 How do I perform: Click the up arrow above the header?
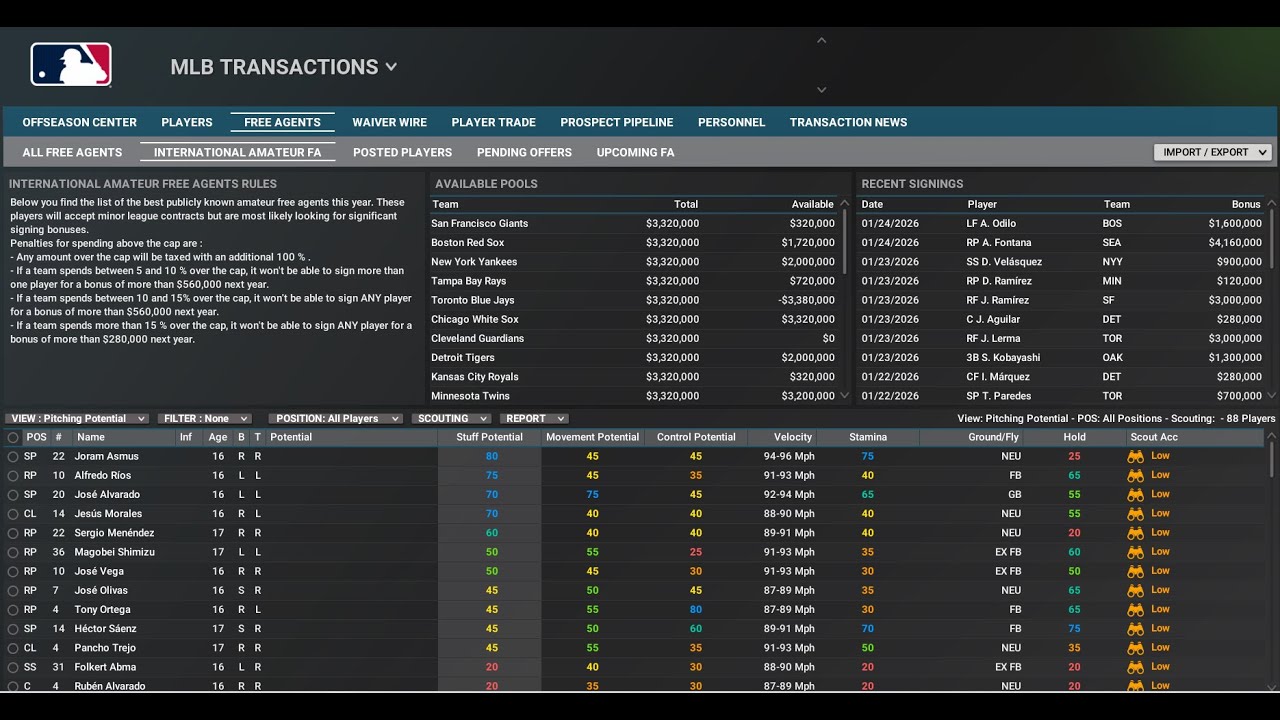coord(821,41)
